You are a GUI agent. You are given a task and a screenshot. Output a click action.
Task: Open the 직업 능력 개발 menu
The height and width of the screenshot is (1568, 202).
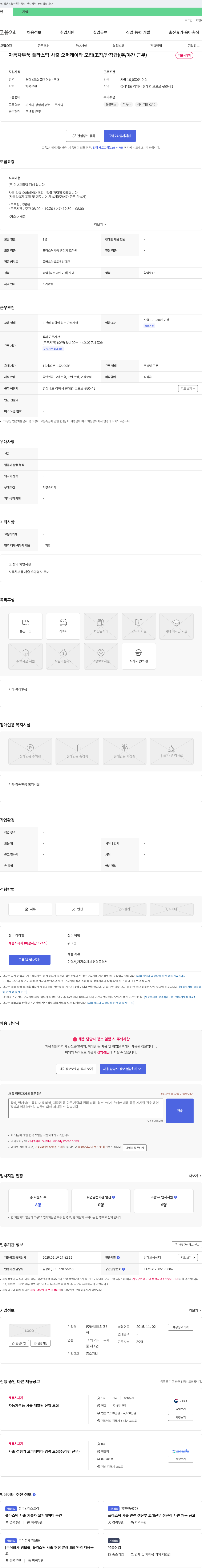138,32
